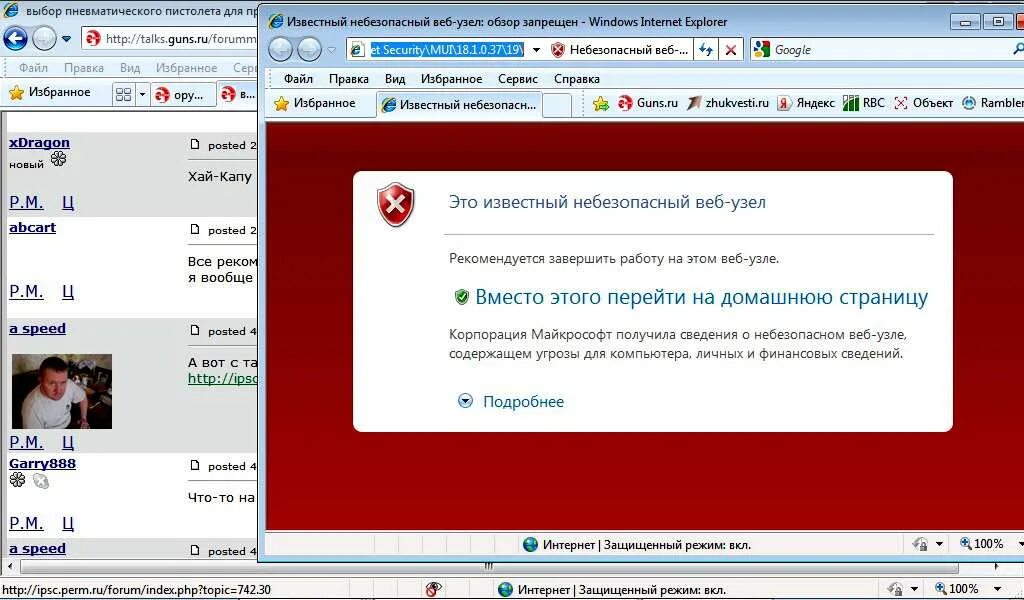Open the Rambler favorites link
Screen dimensions: 1024x600
[993, 103]
